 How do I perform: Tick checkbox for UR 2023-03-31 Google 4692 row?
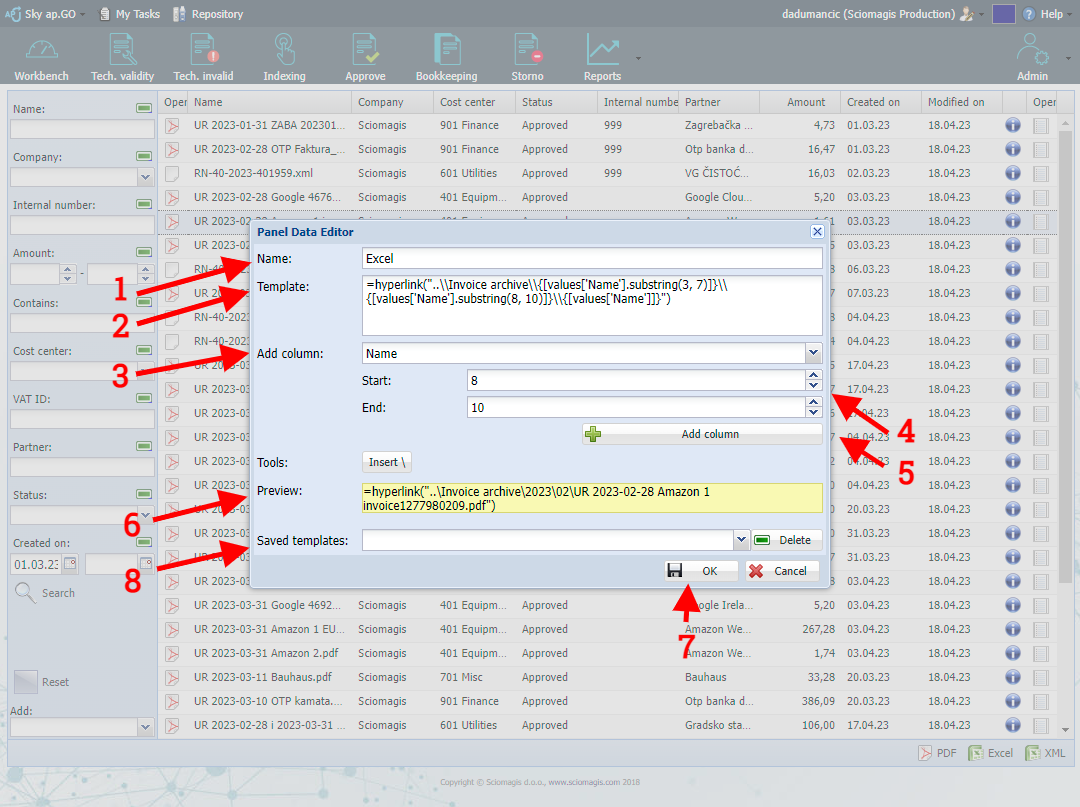pos(1041,605)
